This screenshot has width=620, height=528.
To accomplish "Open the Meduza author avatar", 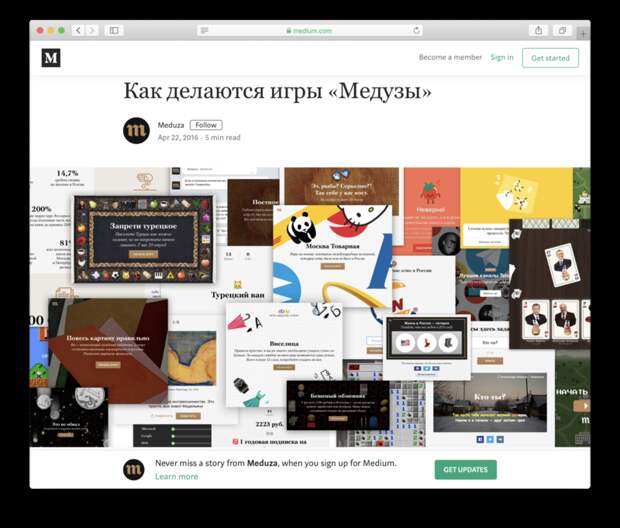I will [136, 131].
